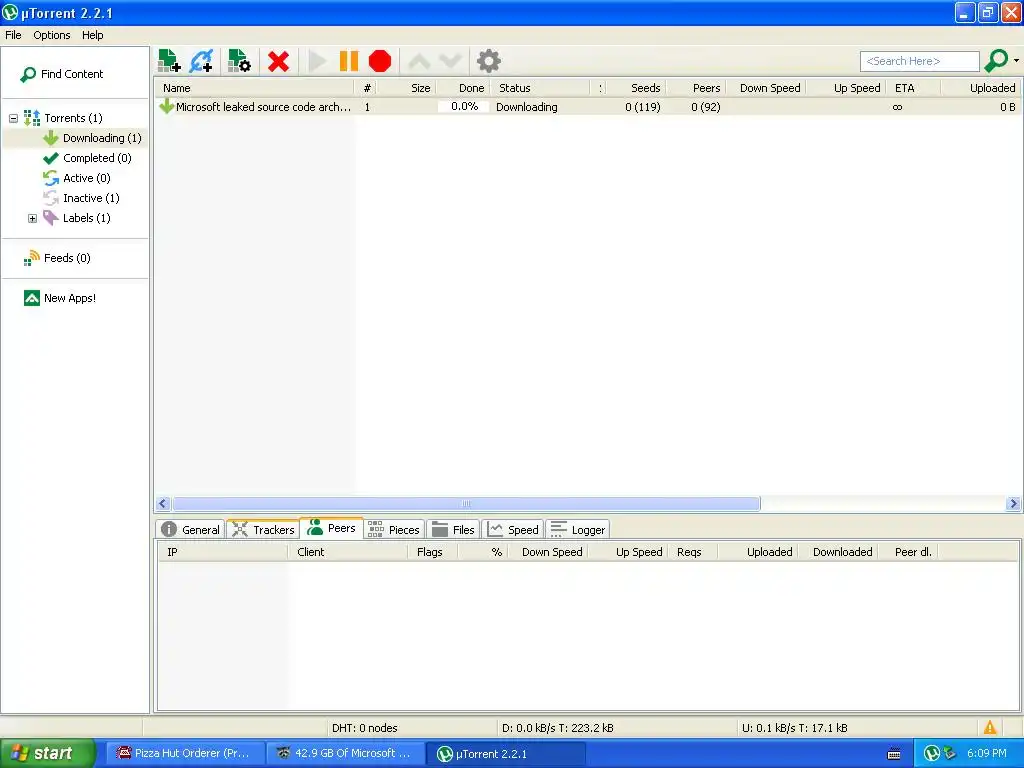
Task: Click the search magnifier icon
Action: [996, 61]
